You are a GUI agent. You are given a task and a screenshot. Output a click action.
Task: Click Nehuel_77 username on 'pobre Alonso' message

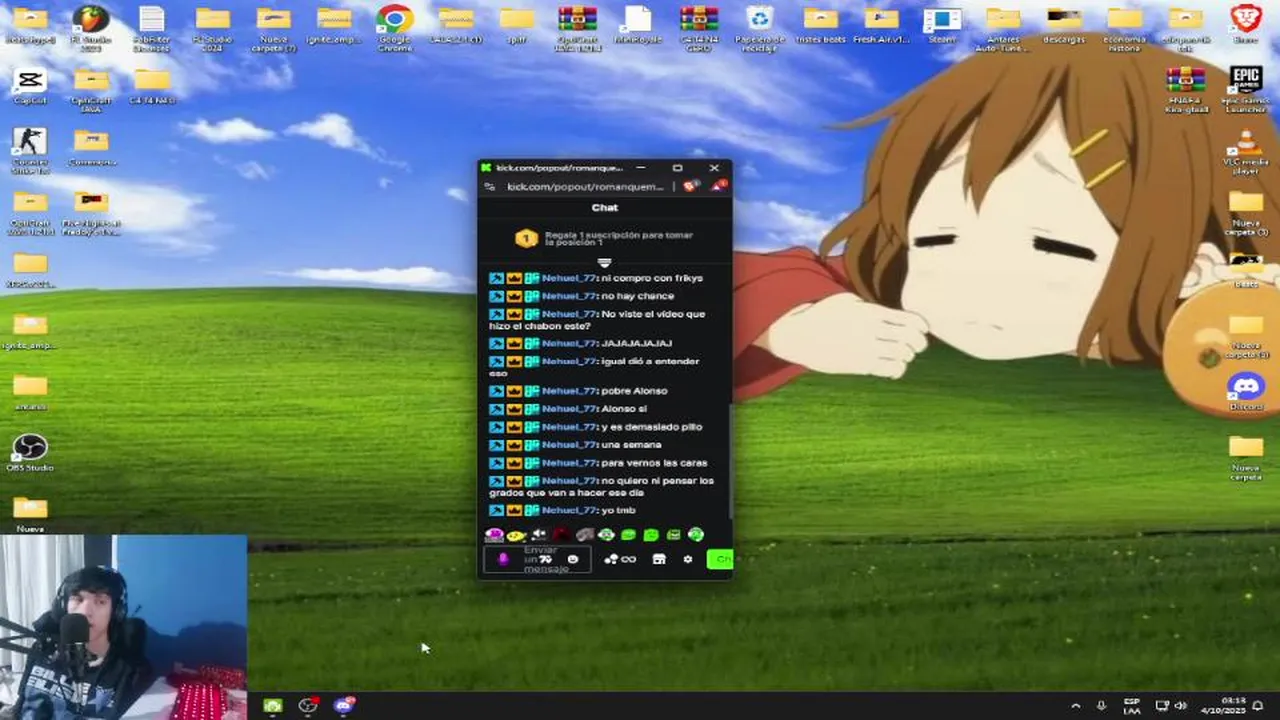(x=569, y=391)
